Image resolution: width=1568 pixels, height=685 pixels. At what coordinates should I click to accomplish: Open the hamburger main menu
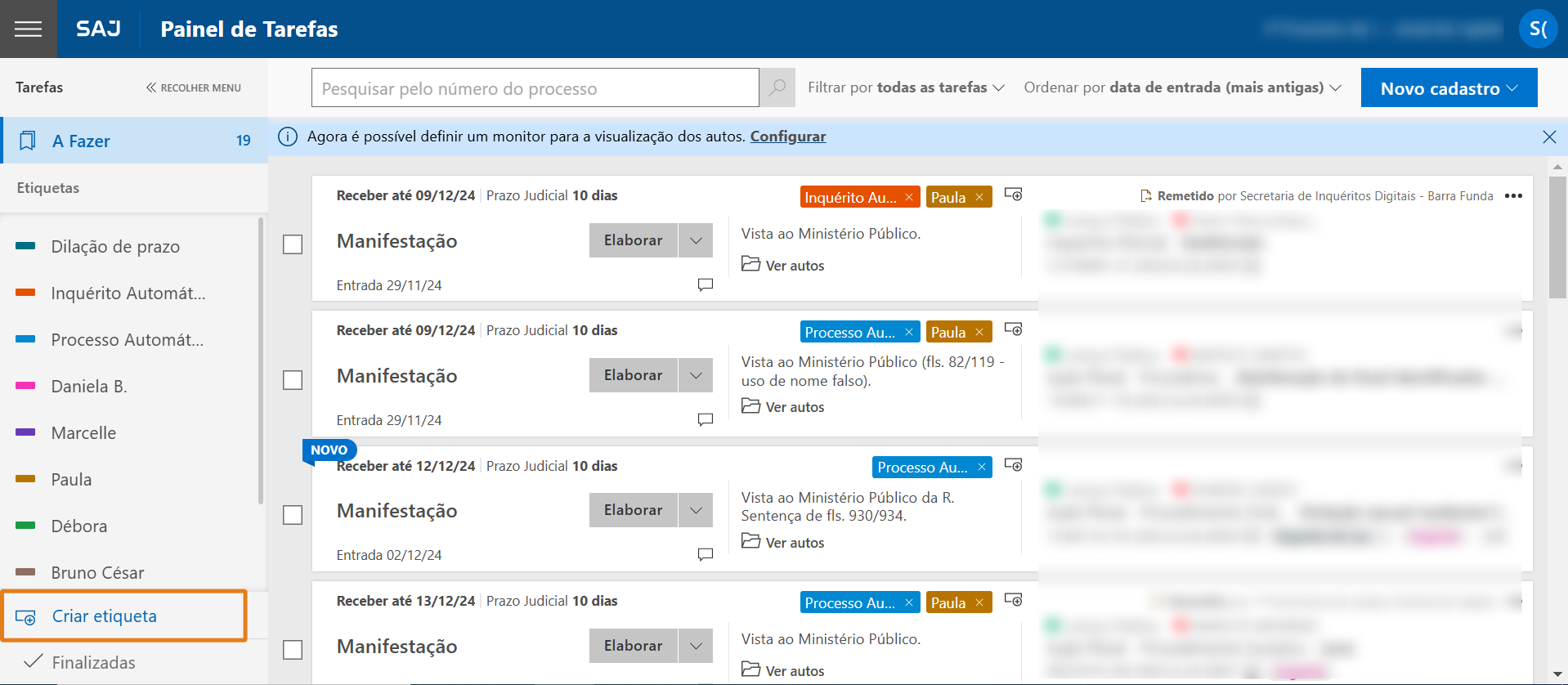tap(28, 29)
